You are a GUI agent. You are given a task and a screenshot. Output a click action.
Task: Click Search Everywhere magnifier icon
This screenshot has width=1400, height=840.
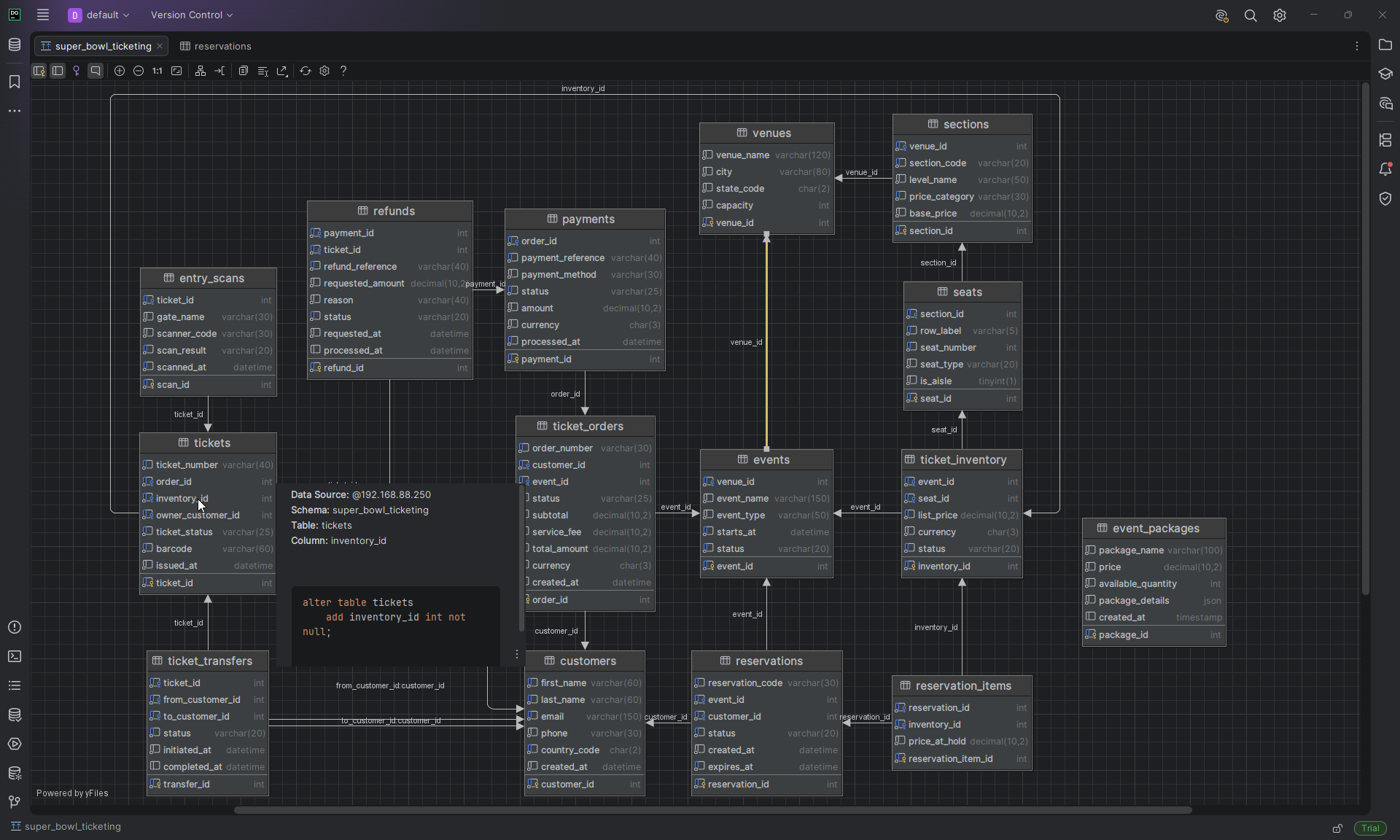point(1251,15)
